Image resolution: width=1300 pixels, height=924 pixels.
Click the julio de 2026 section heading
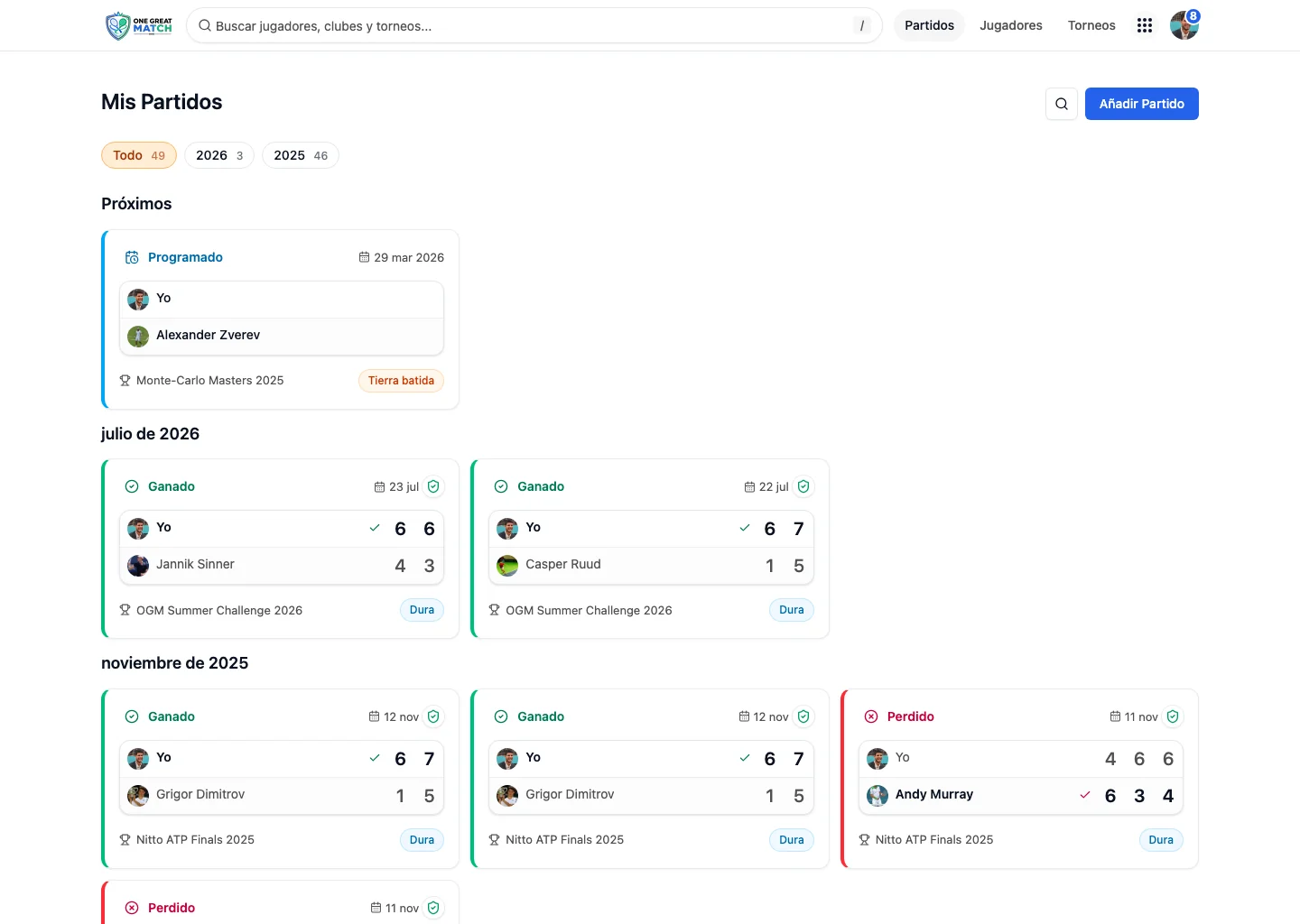coord(150,434)
